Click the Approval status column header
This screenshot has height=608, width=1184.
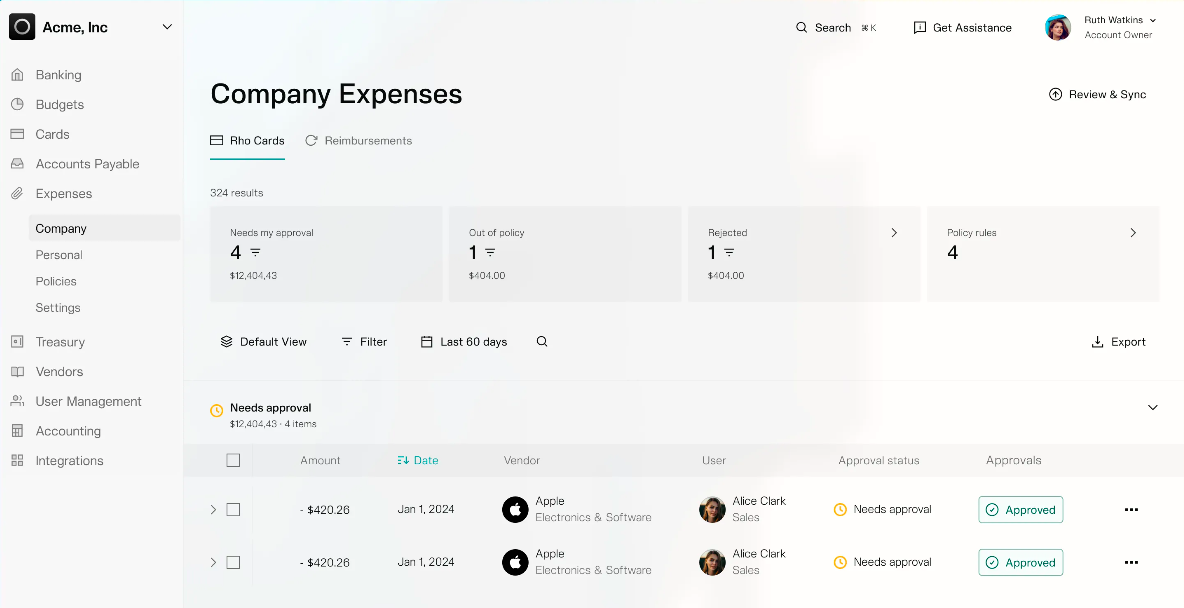[879, 460]
